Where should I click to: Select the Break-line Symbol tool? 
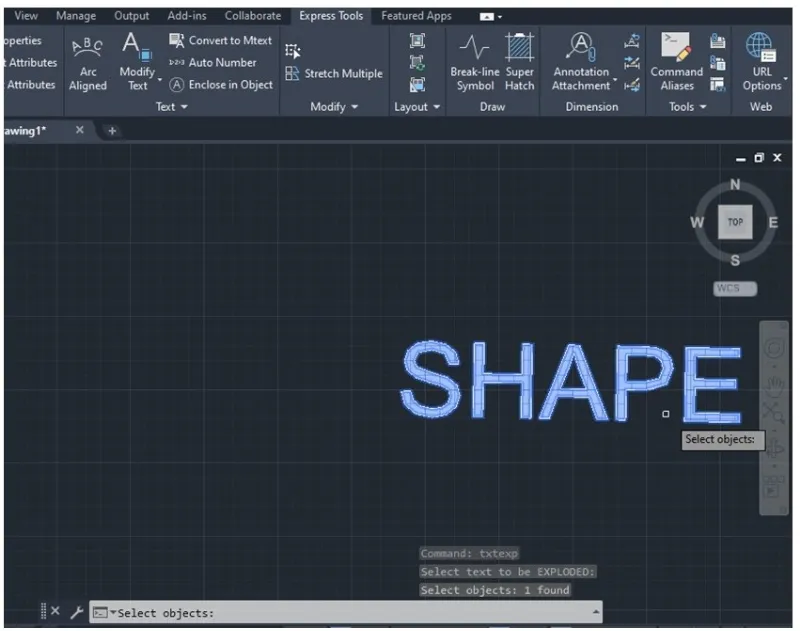pos(475,63)
